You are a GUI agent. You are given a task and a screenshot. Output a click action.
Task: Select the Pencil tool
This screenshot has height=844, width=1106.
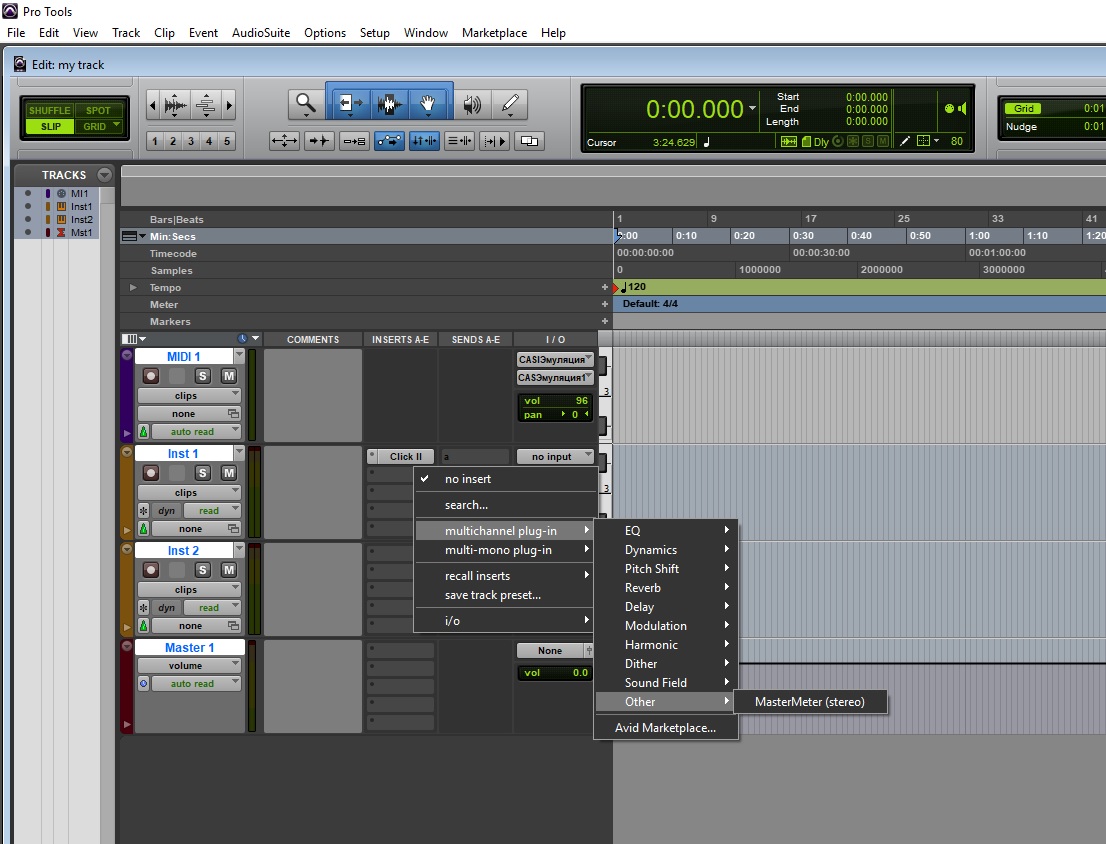coord(510,104)
